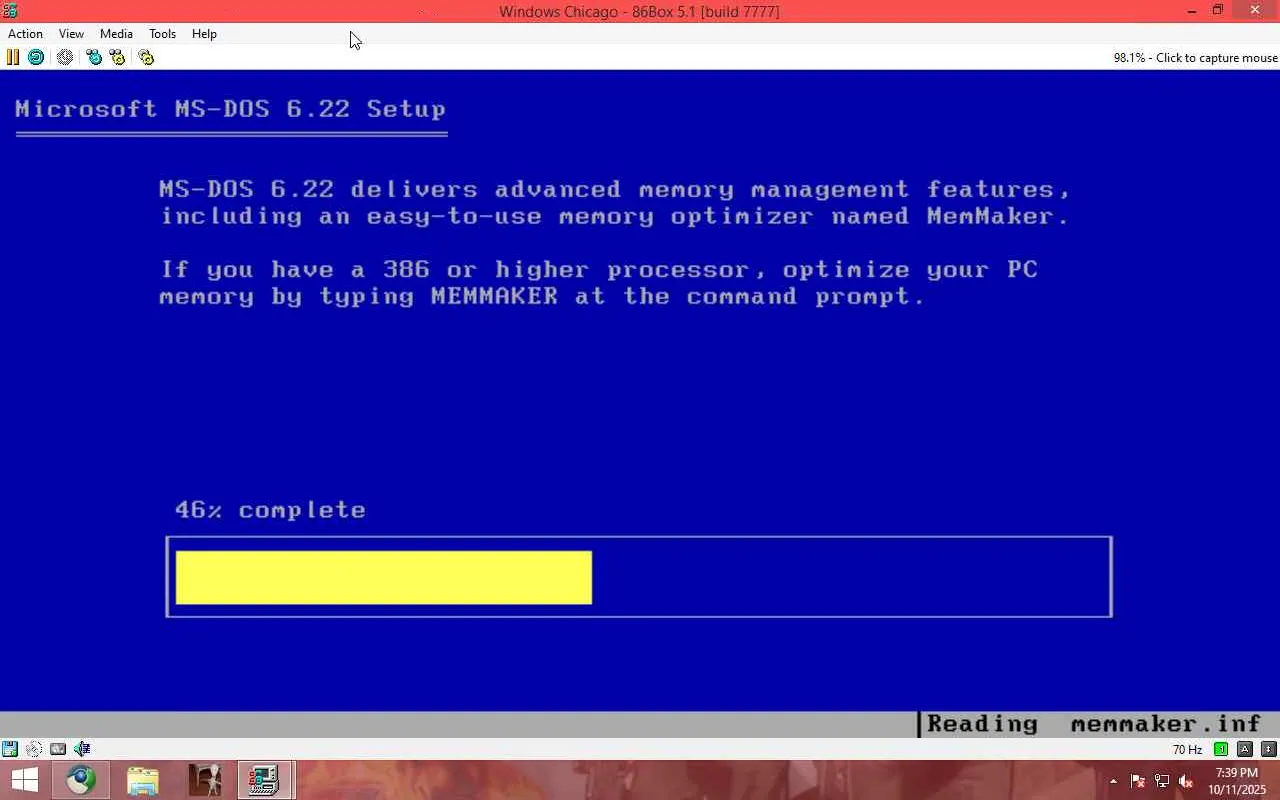Toggle the Caps Lock 'A' indicator
The width and height of the screenshot is (1280, 800).
[x=1245, y=749]
